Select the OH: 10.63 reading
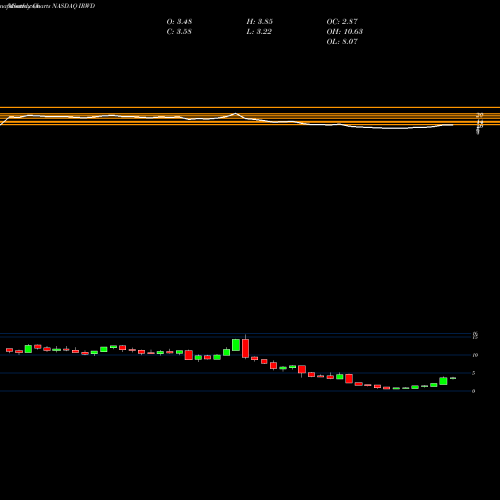This screenshot has width=500, height=500. coord(345,32)
